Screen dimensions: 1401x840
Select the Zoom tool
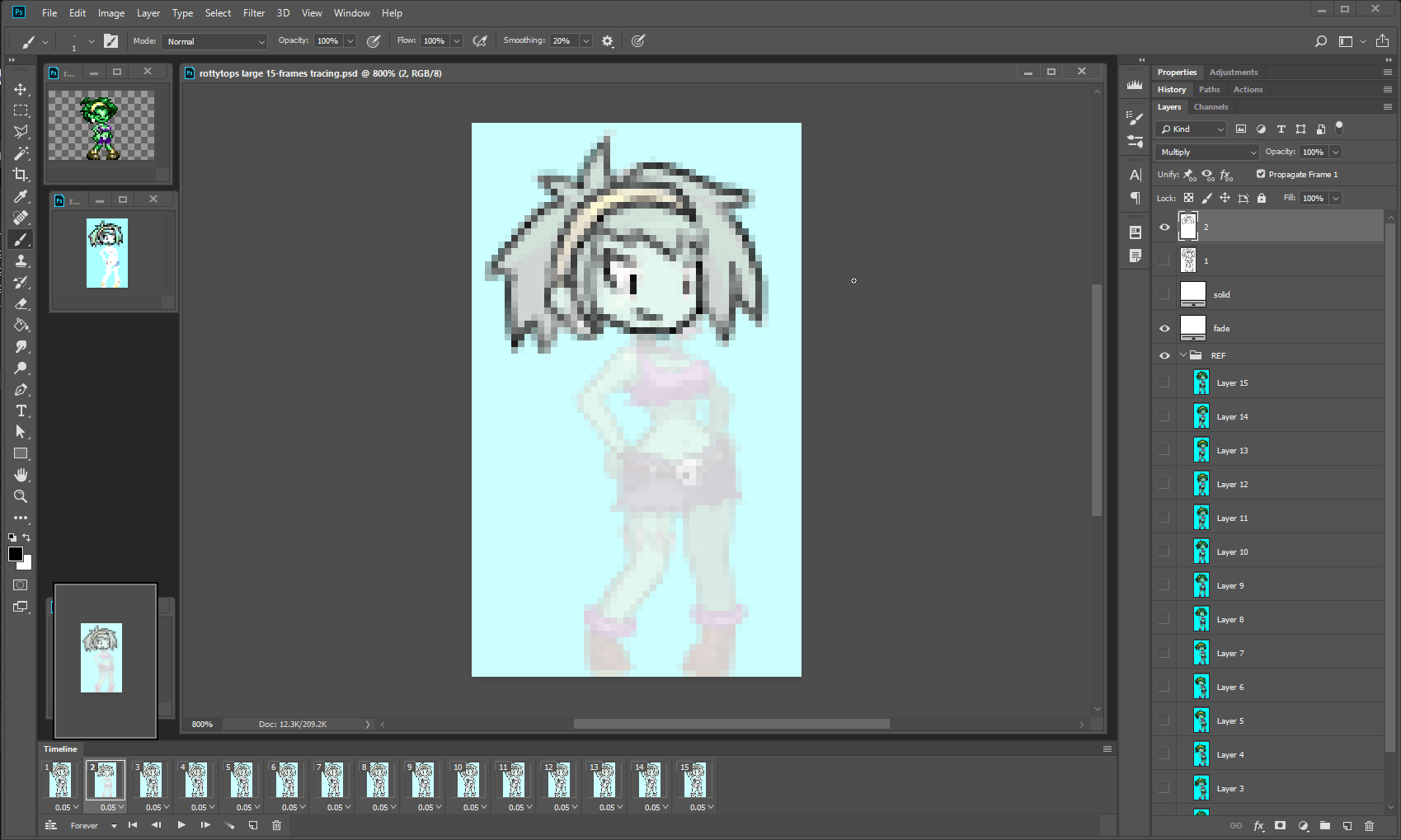click(21, 496)
